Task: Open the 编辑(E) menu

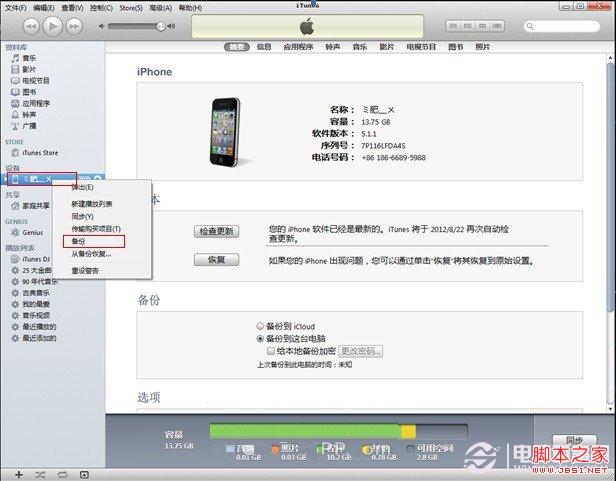Action: (44, 7)
